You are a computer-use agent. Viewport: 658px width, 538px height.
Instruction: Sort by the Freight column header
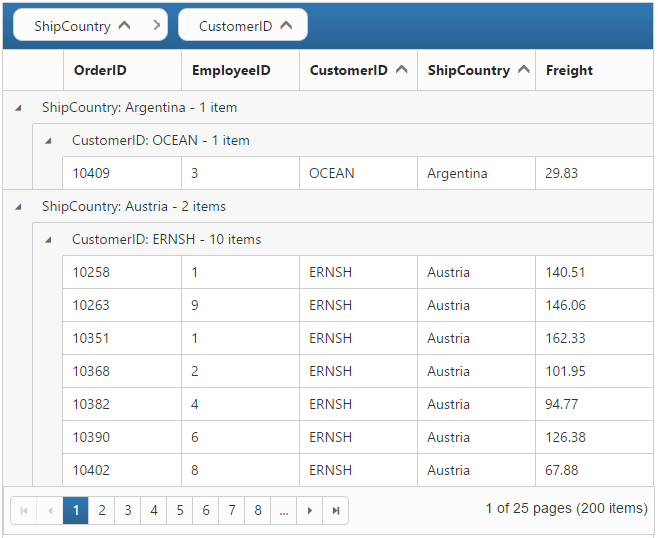[569, 70]
